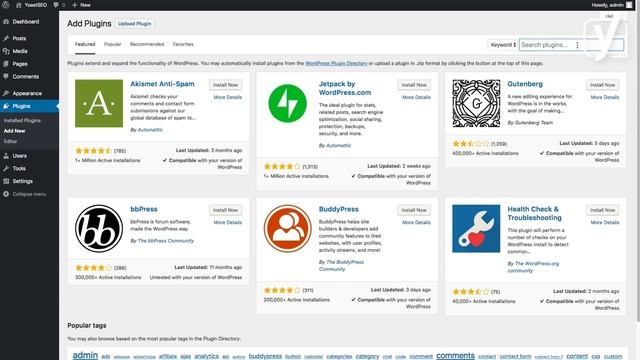Open the admin user avatar

629,5
